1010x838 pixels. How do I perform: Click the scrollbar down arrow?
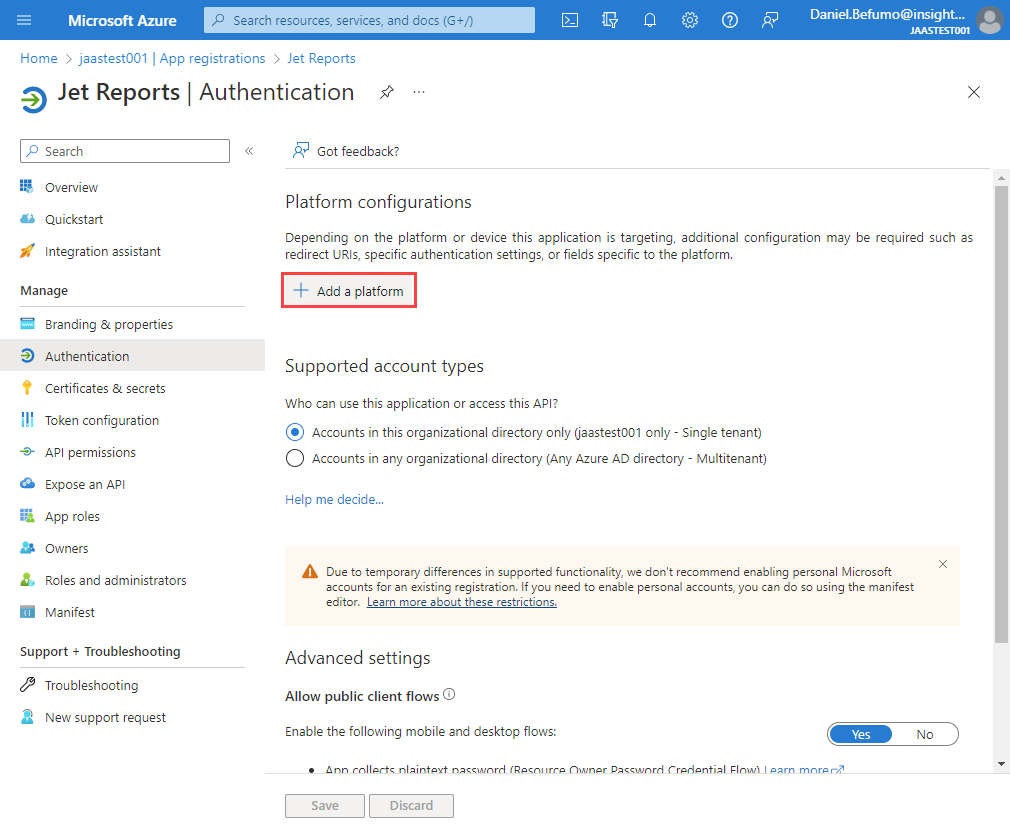(1001, 764)
